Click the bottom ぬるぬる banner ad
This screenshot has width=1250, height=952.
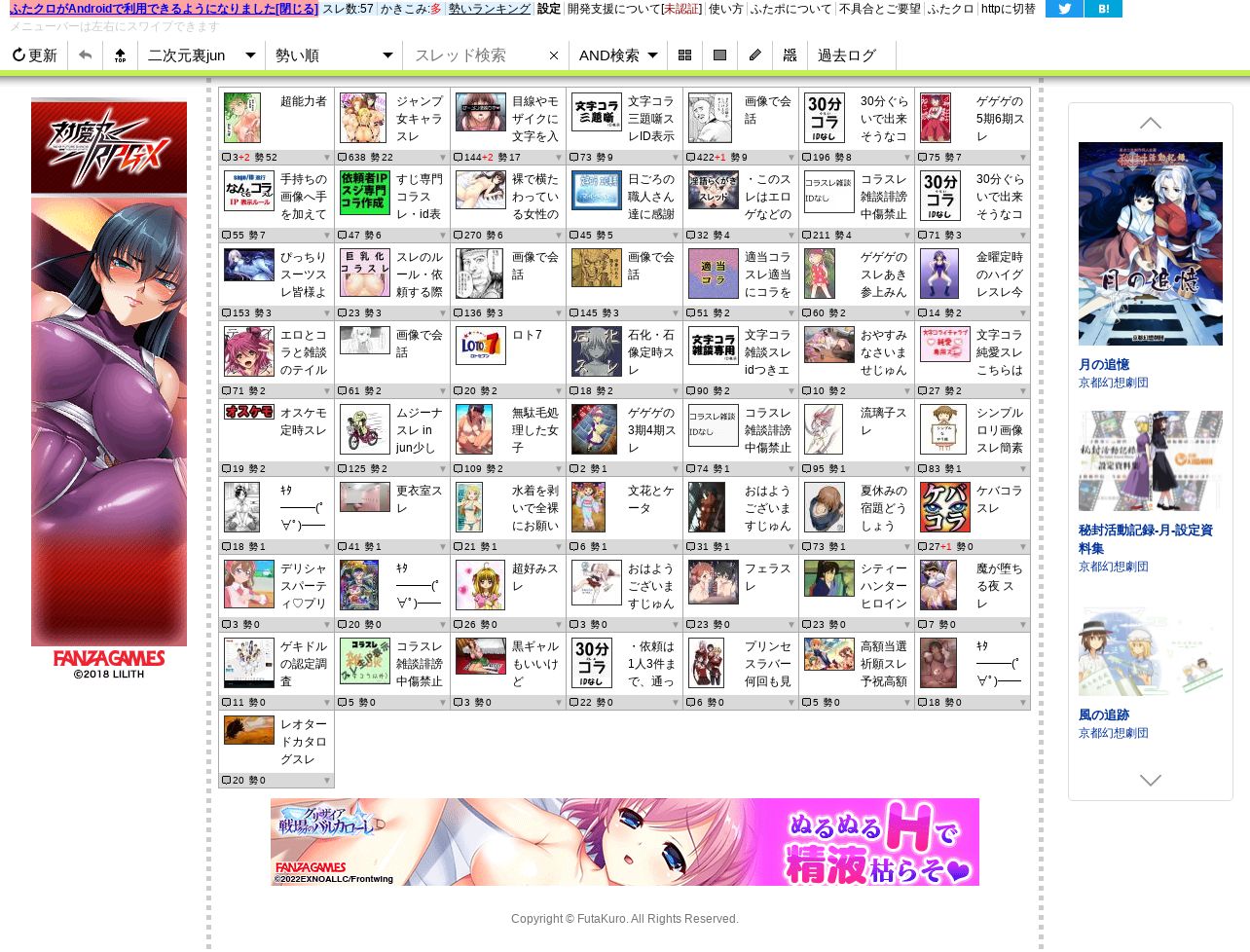point(625,842)
